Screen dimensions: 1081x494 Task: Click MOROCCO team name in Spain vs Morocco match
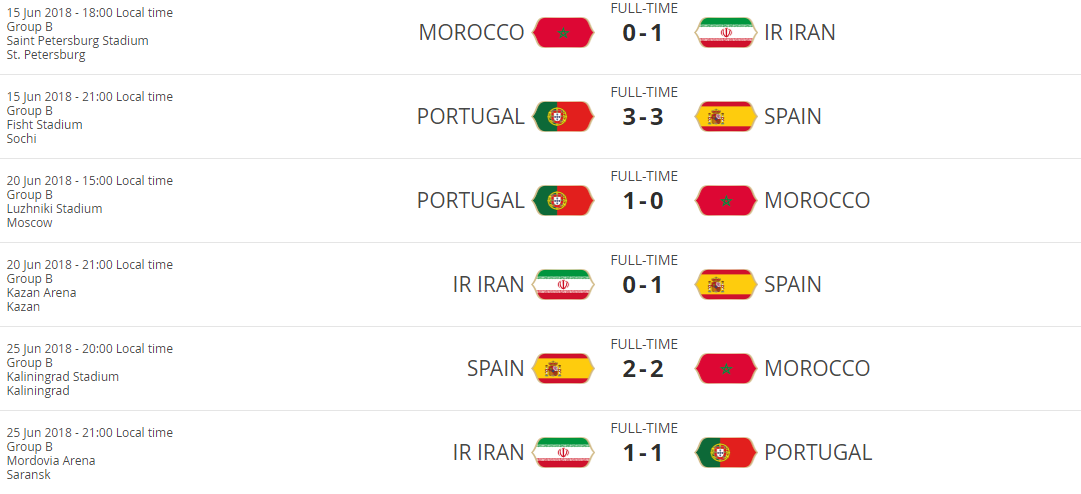[816, 368]
